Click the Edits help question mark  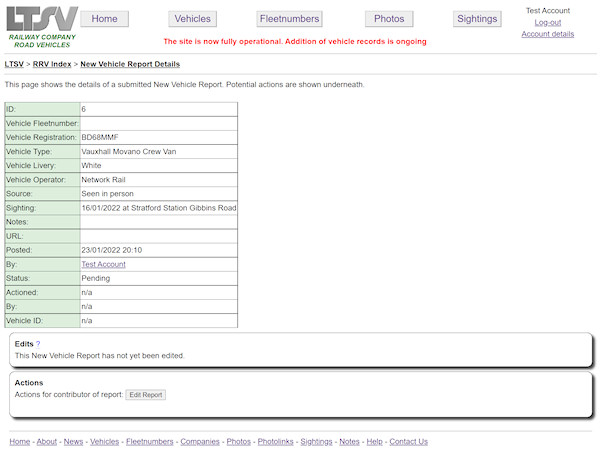tap(38, 343)
